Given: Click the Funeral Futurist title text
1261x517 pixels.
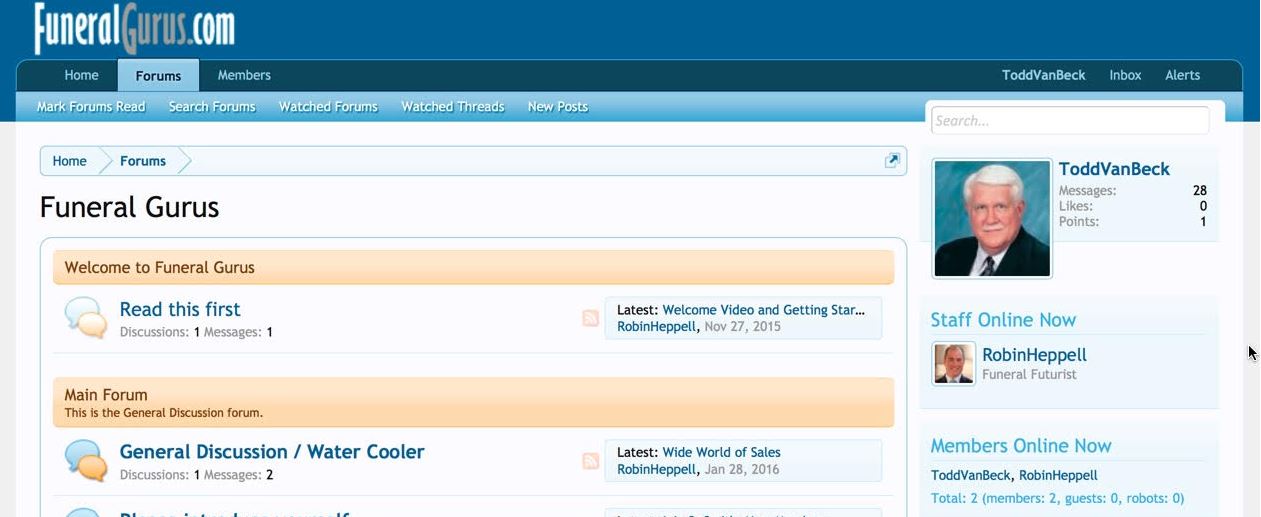Looking at the screenshot, I should [x=1029, y=374].
